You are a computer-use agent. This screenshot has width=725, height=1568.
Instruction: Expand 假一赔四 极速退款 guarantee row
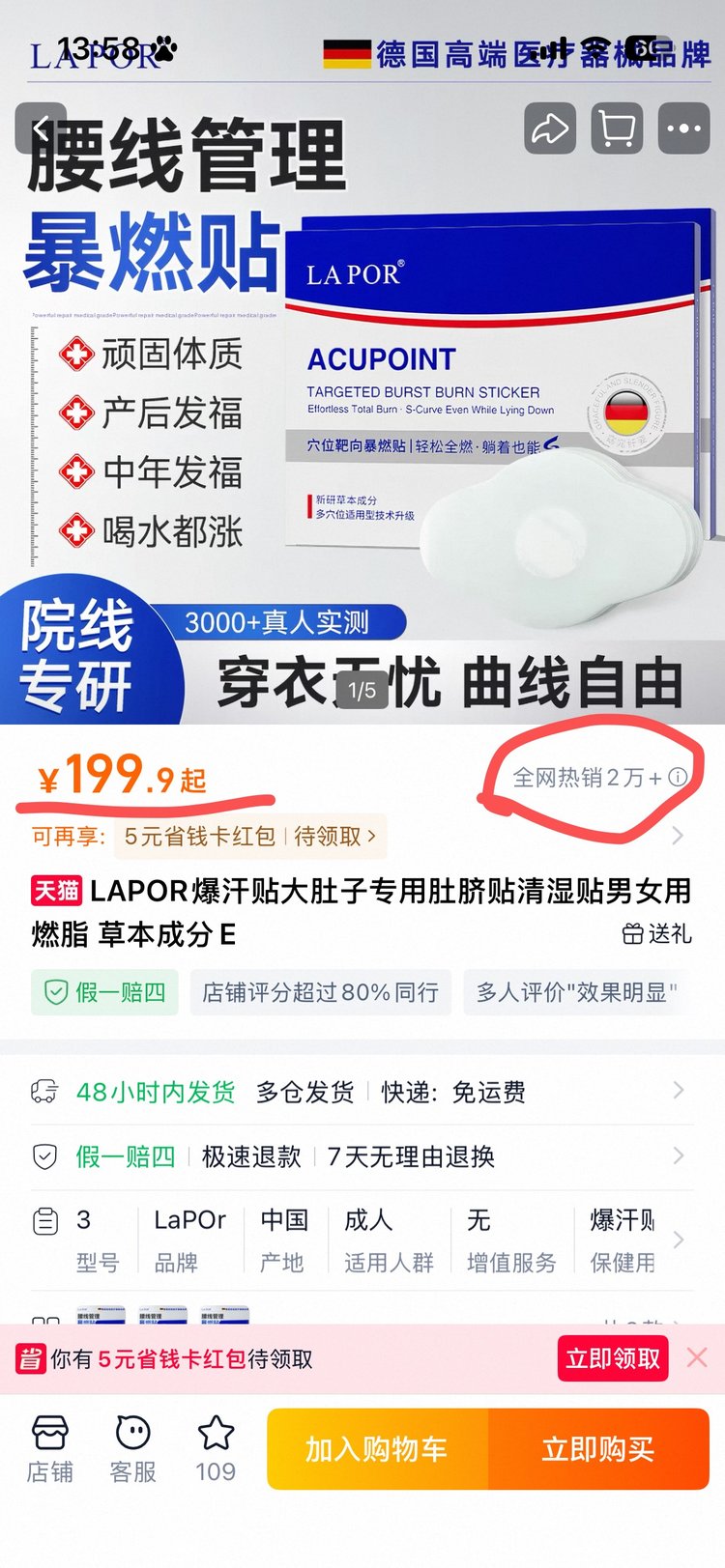coord(362,1156)
